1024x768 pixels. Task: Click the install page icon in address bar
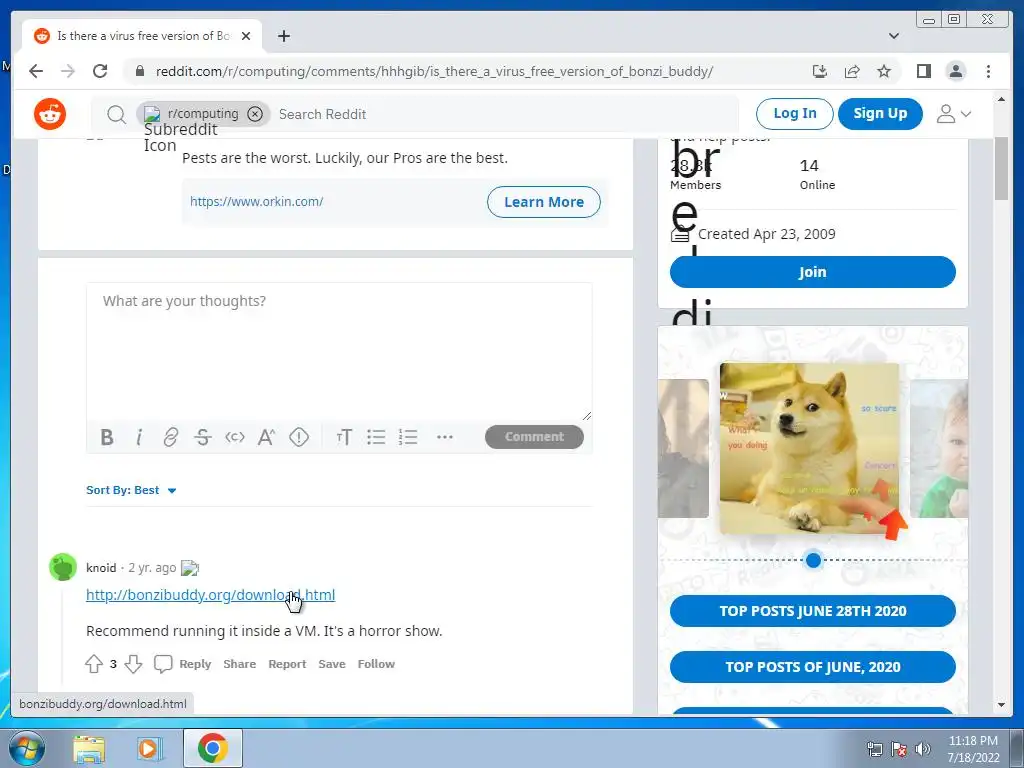pyautogui.click(x=820, y=71)
